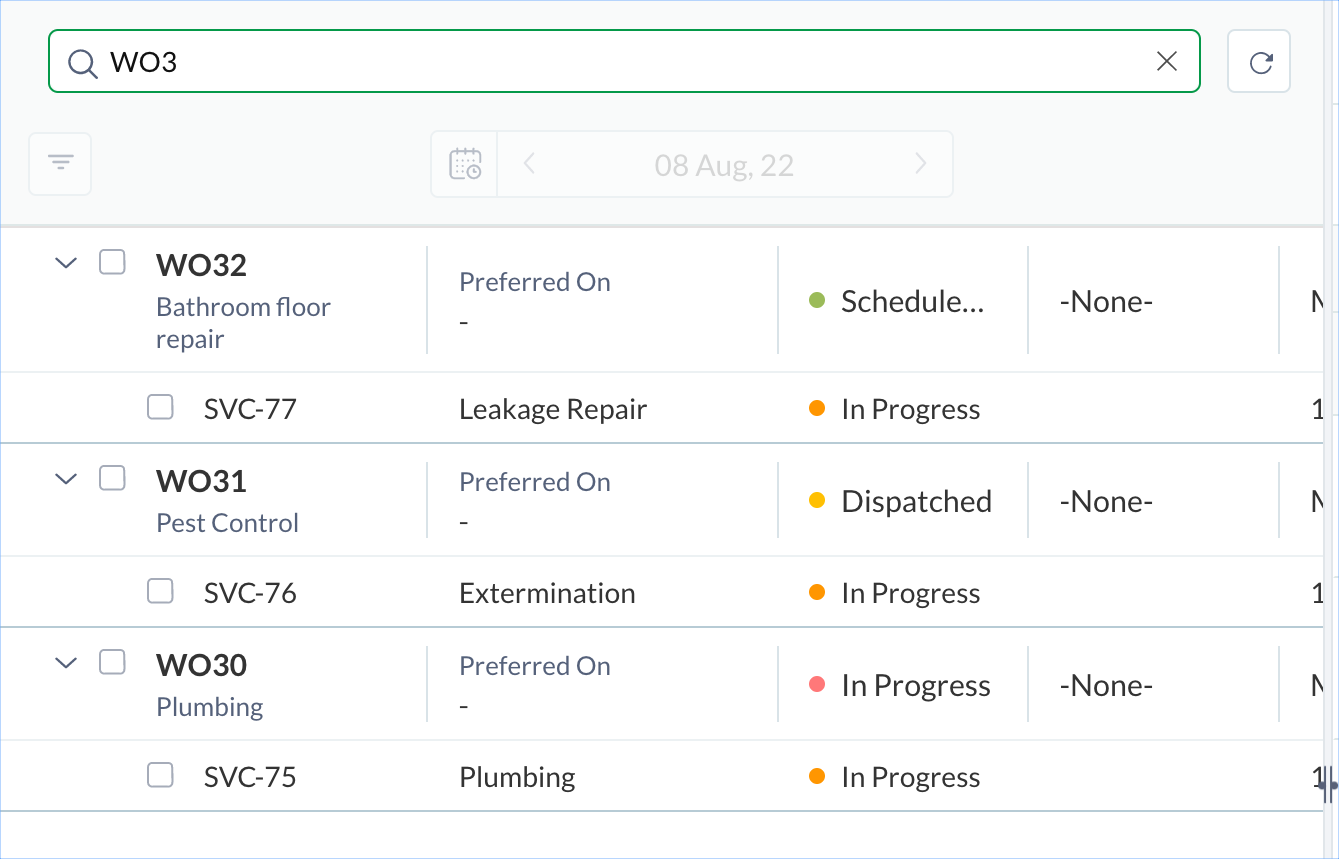Click the search magnifier icon
The image size is (1339, 859).
click(82, 63)
